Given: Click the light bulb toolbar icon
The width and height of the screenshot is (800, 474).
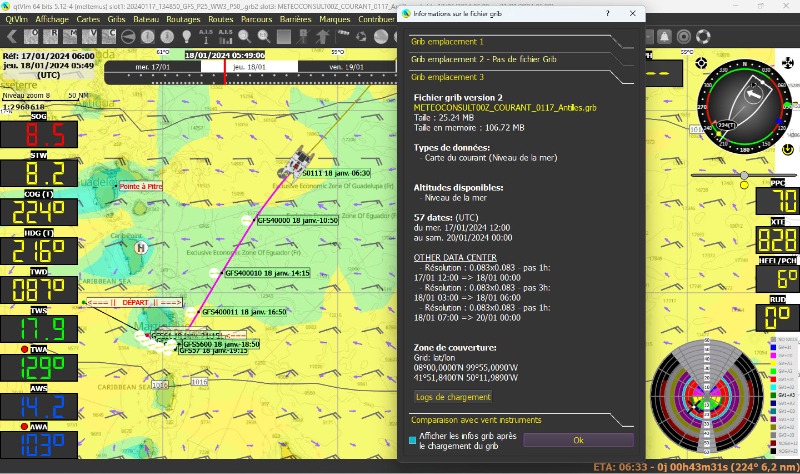Looking at the screenshot, I should pos(187,36).
